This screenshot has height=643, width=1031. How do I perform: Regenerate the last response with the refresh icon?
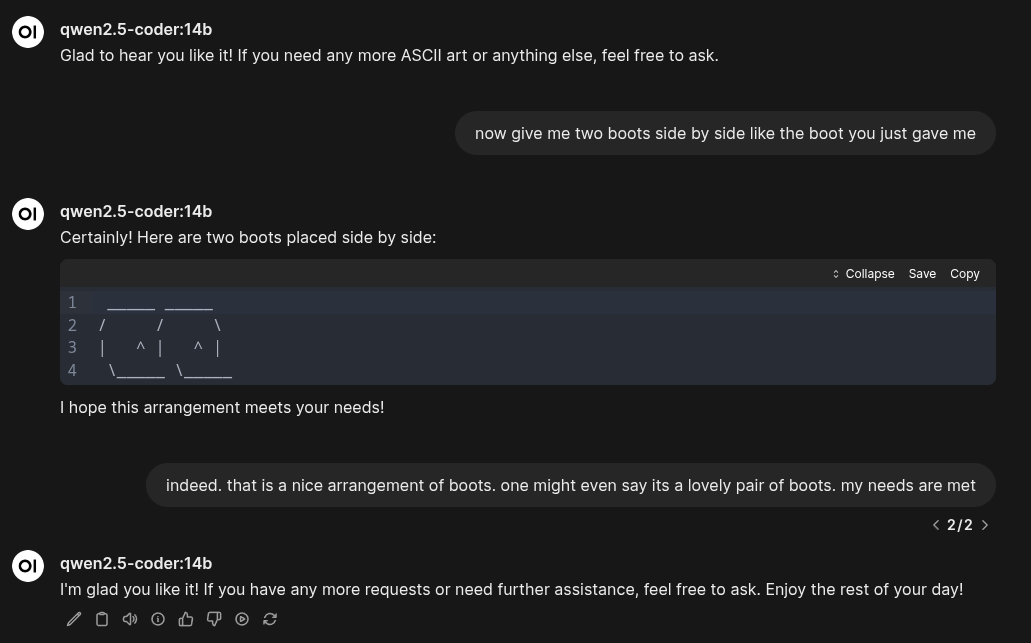click(270, 619)
